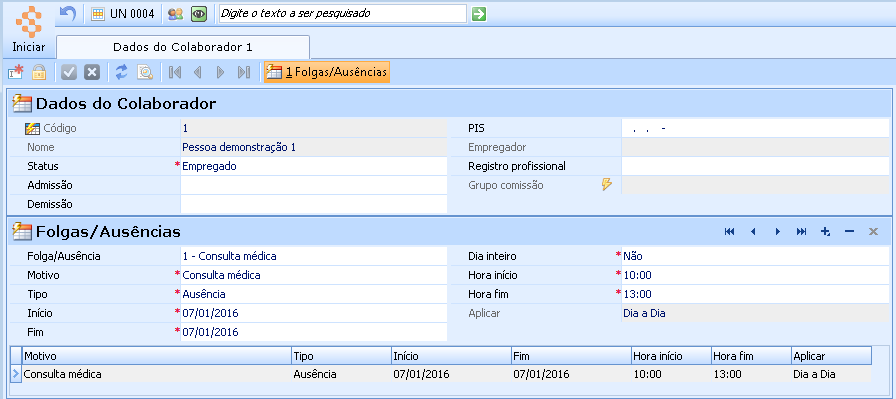Remove the Folgas/Ausências record with minus

point(849,232)
